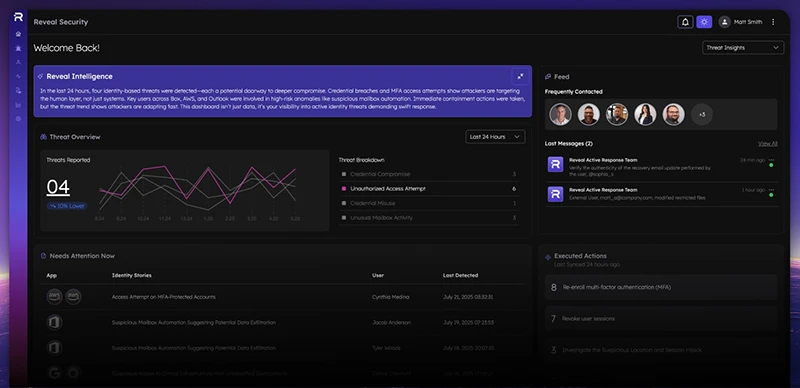Select Unauthorized Access Attempt breakdown row
Screen dimensions: 800x388
point(429,188)
